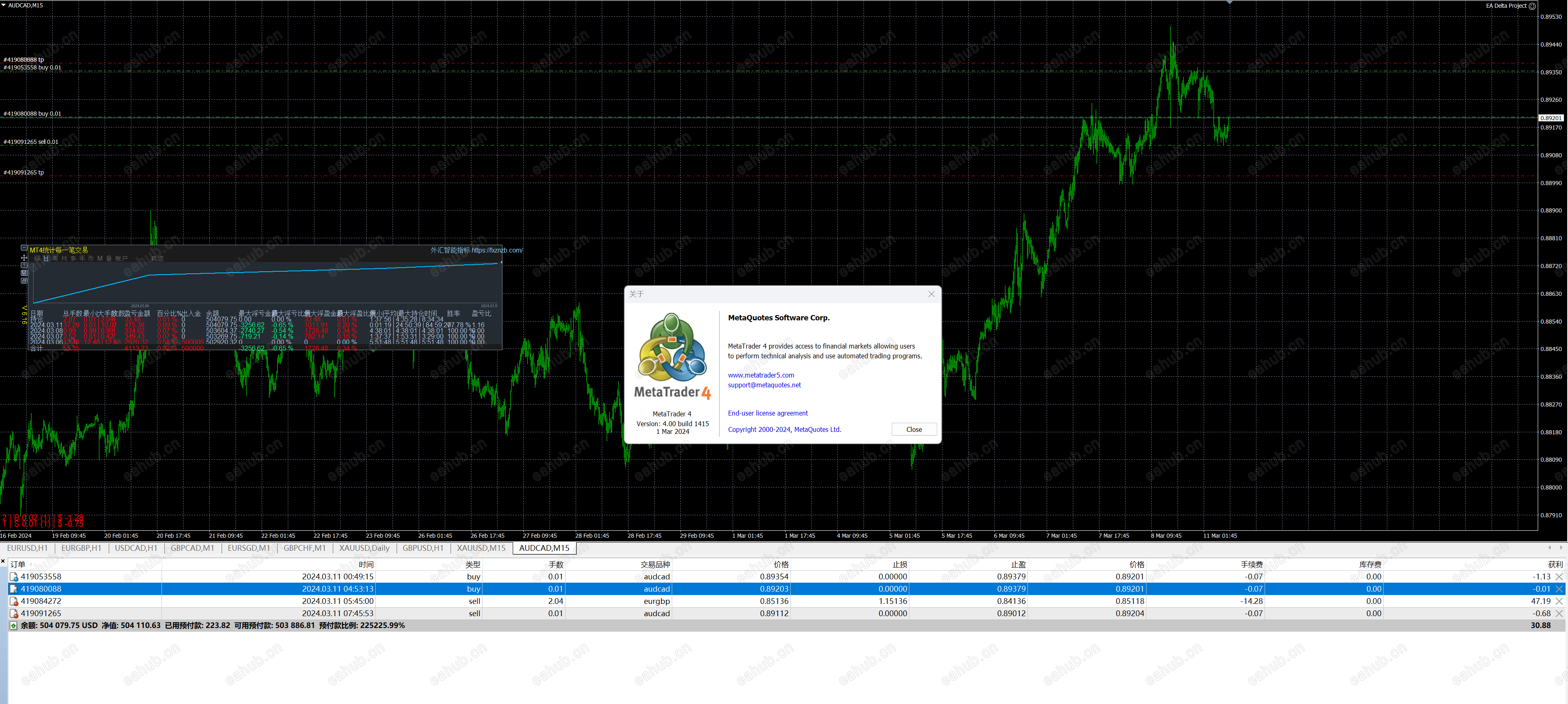1568x704 pixels.
Task: Expand the AUDCAD,M15 chart title arrow
Action: 4,5
